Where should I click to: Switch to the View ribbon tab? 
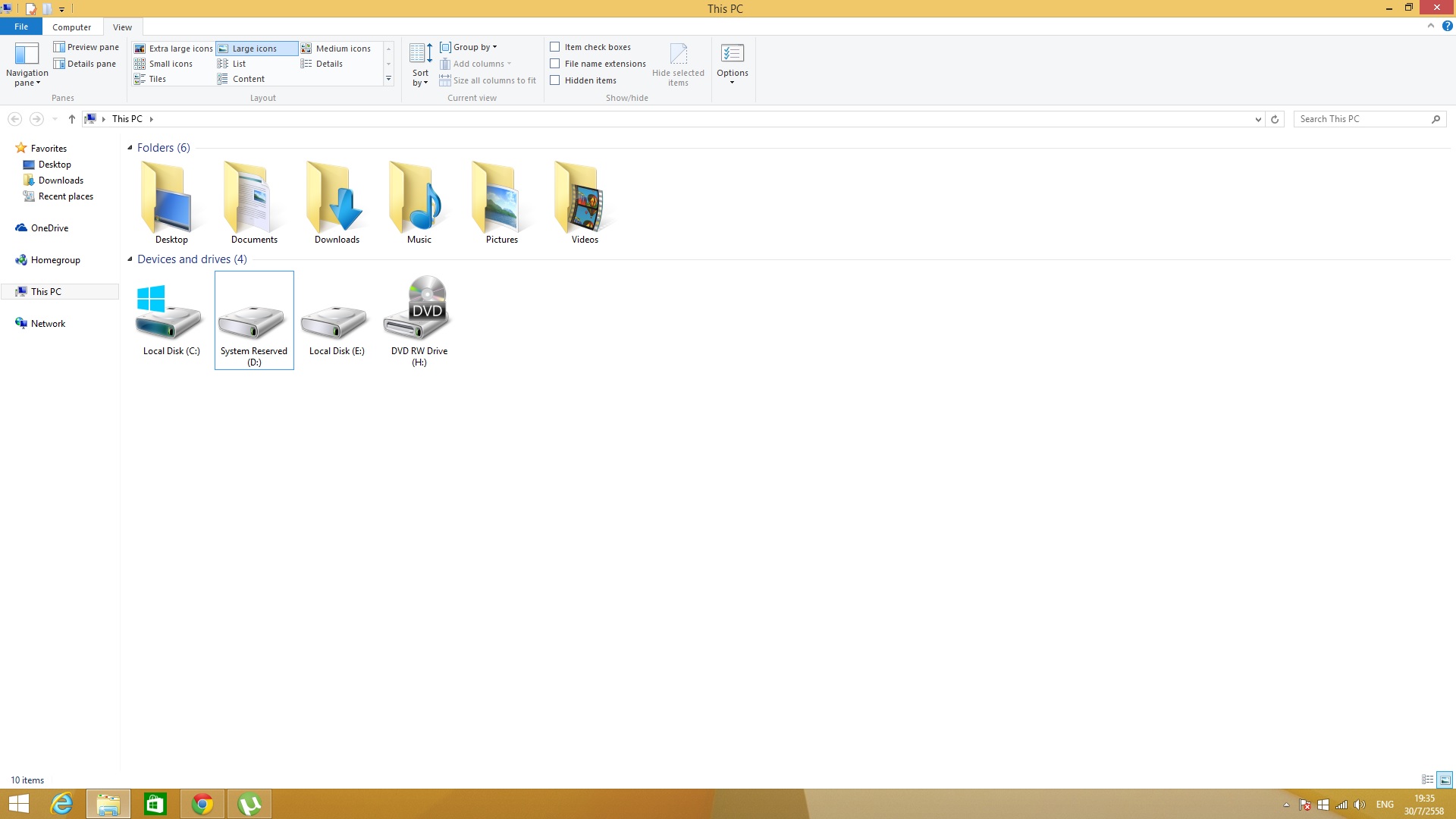click(x=122, y=27)
